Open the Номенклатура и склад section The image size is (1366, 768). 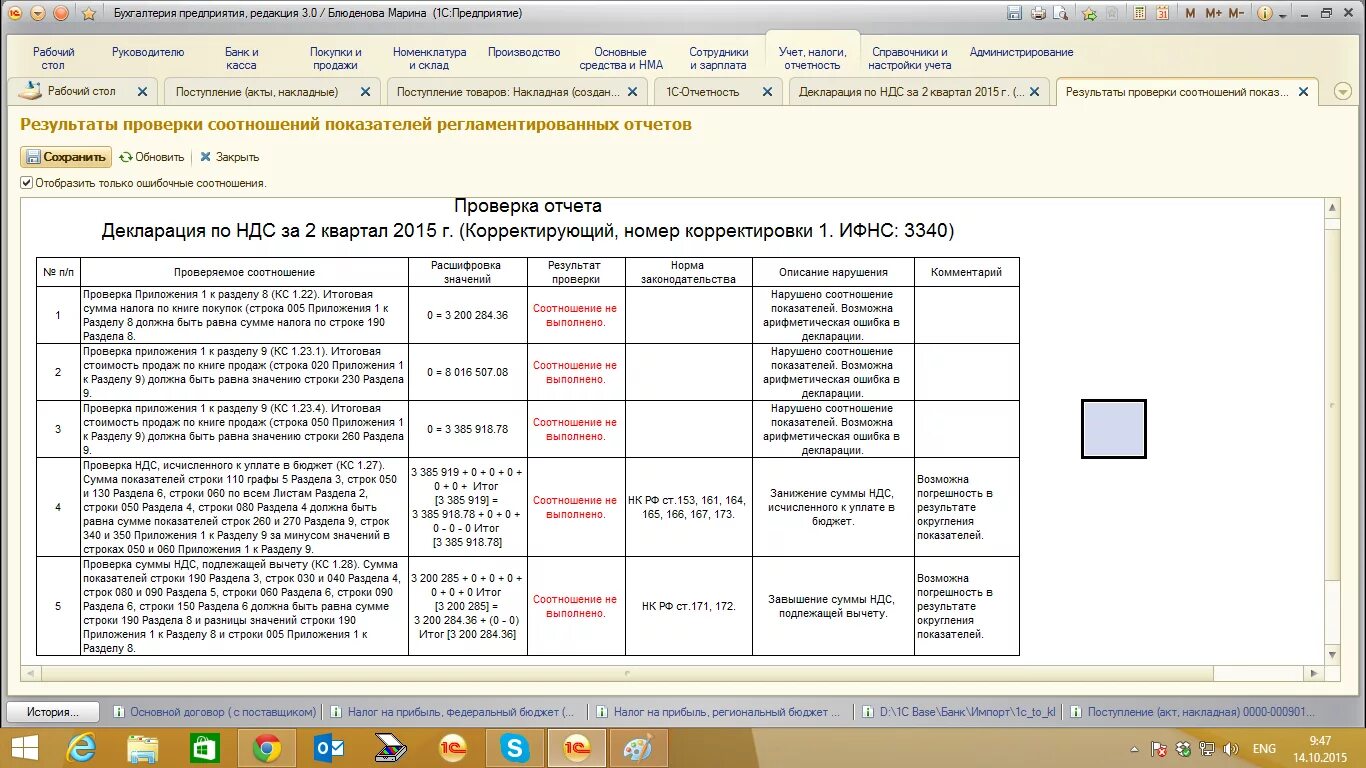pos(429,58)
